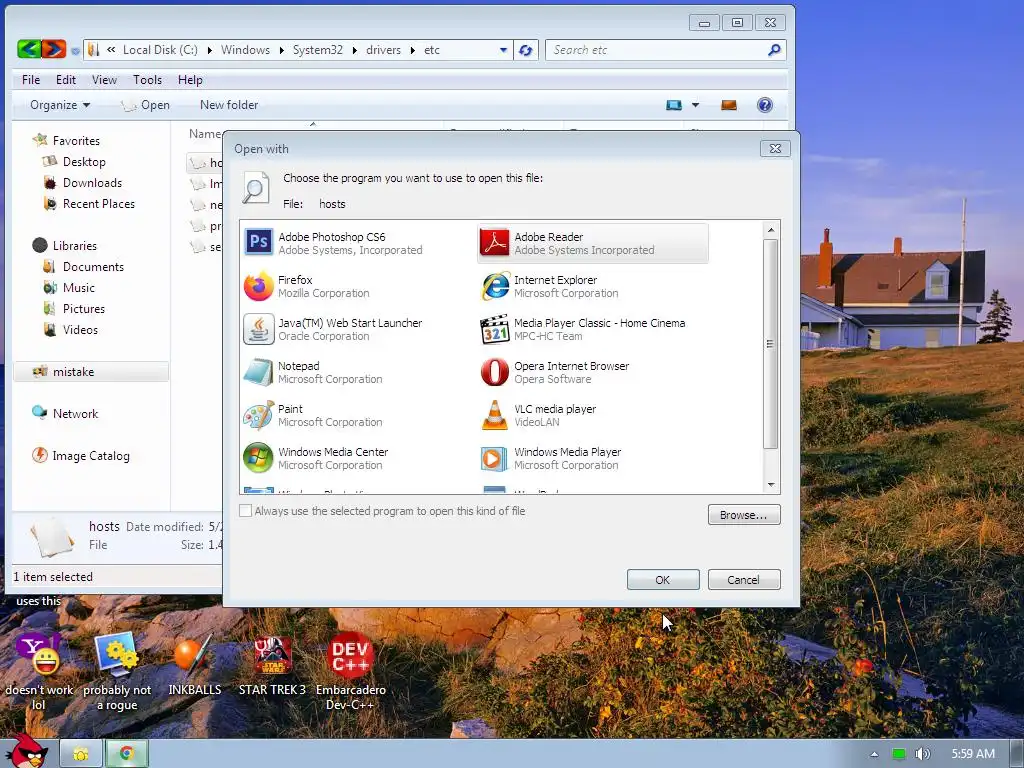Click the program list scroll up arrow
Screen dimensions: 1024x768
(x=771, y=230)
